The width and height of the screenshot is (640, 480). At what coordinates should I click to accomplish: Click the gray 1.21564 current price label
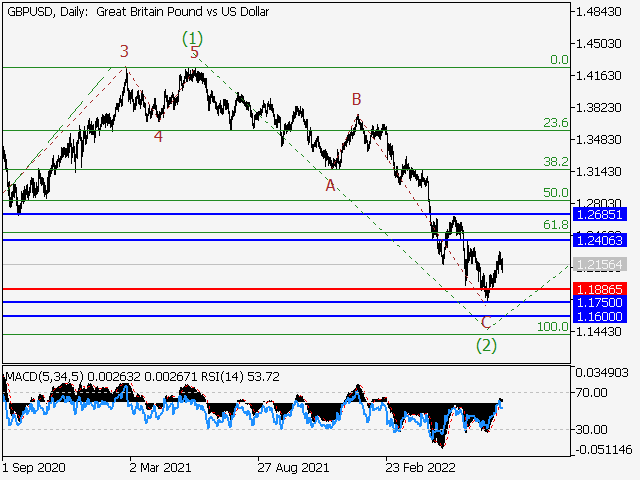pyautogui.click(x=600, y=265)
